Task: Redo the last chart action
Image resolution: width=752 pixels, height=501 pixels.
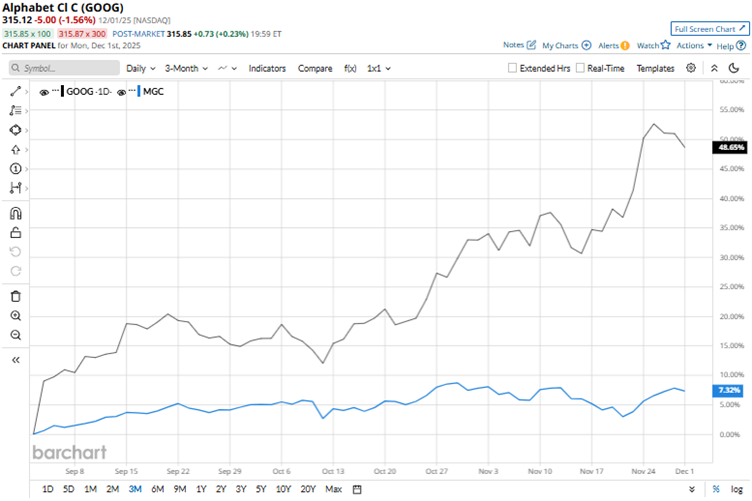Action: pyautogui.click(x=15, y=271)
